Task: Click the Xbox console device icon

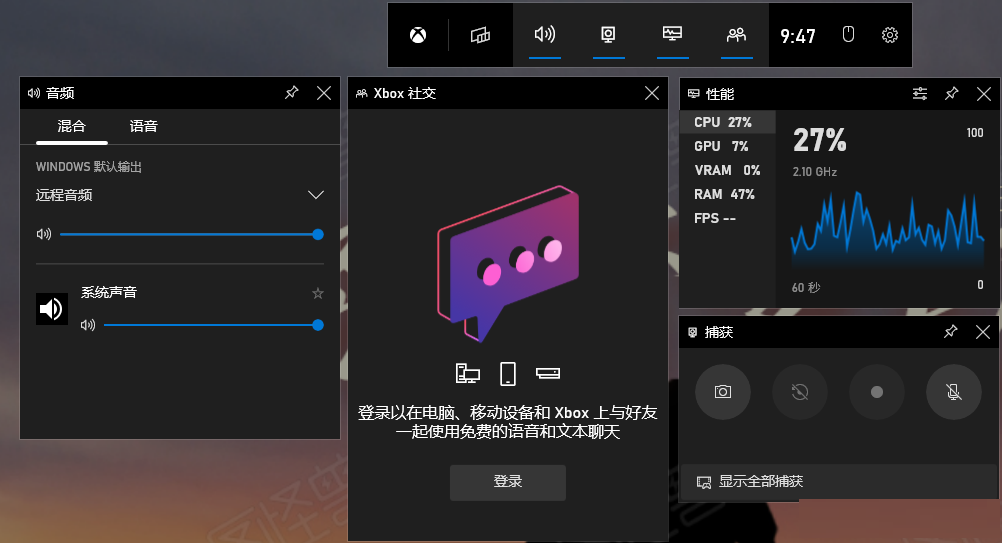Action: click(548, 373)
